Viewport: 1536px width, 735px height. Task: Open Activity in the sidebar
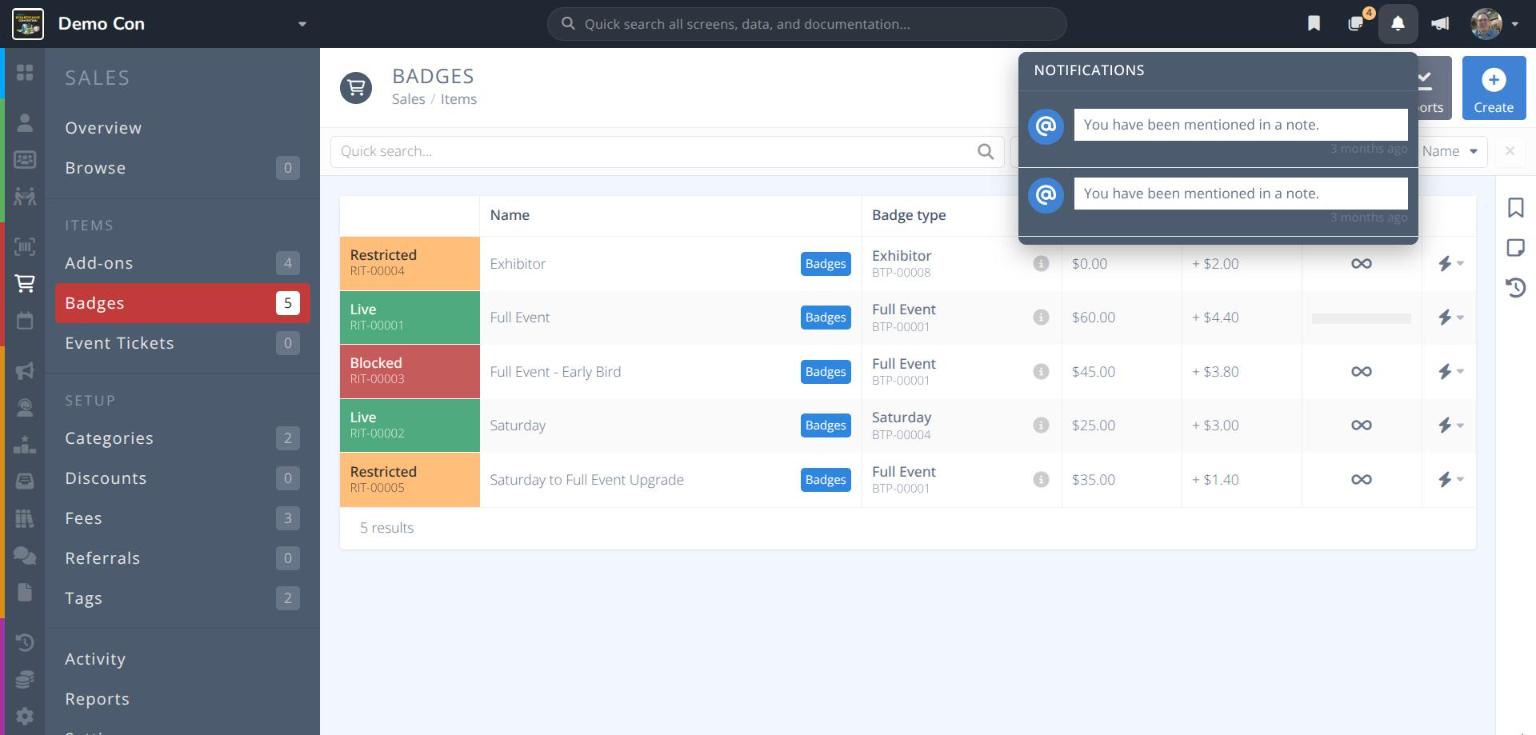pos(182,659)
